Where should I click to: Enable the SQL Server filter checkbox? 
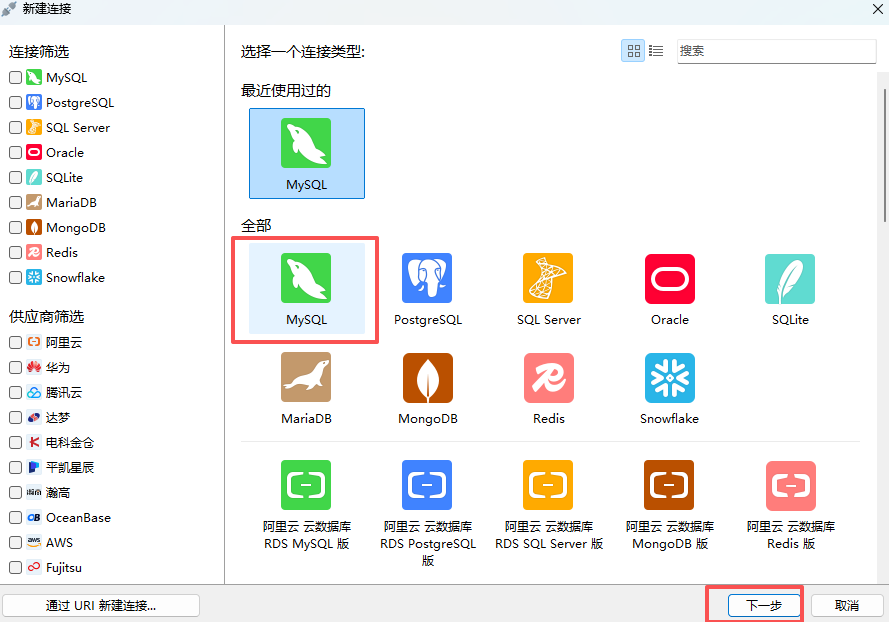(15, 128)
